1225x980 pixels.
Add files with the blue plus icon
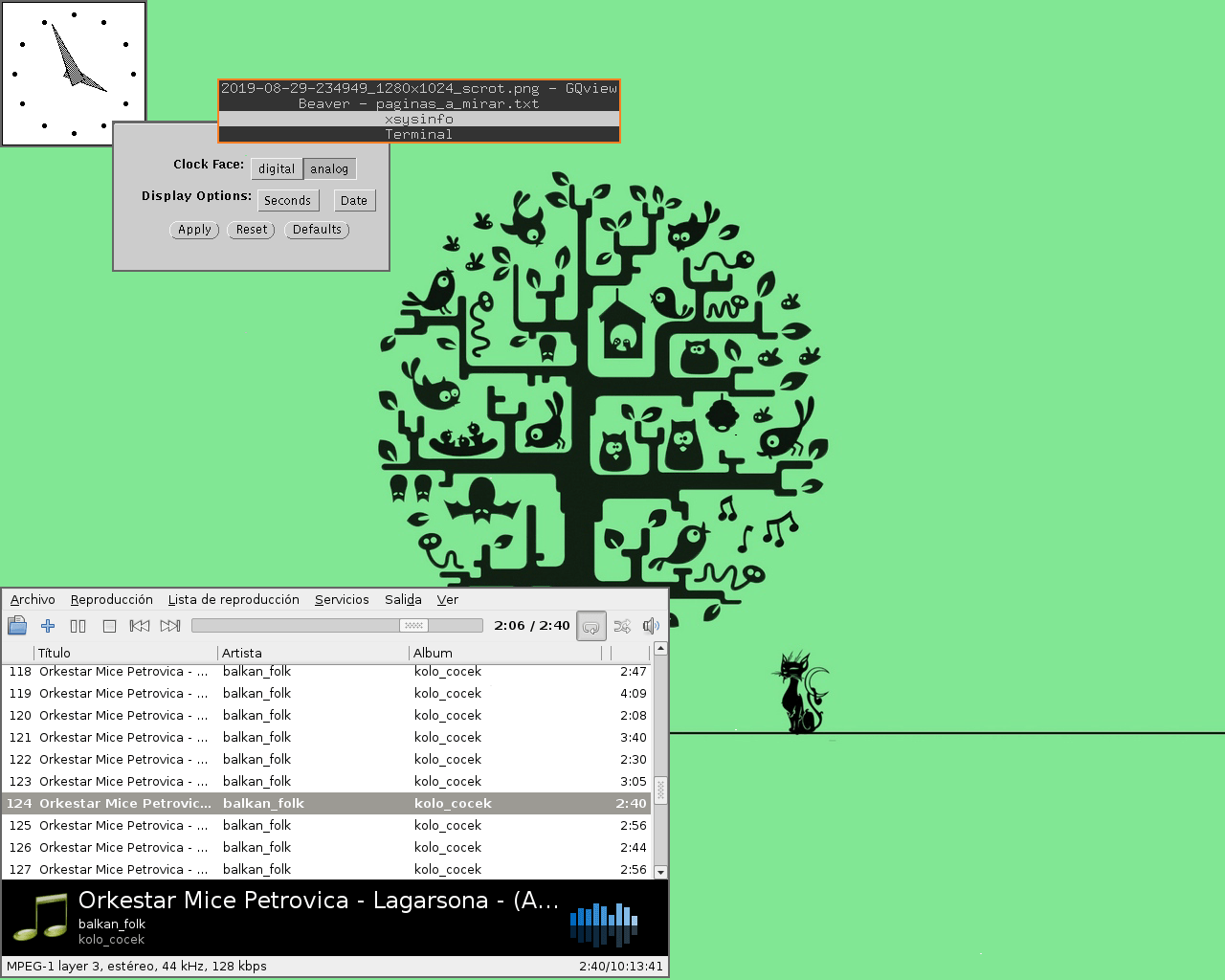(48, 626)
